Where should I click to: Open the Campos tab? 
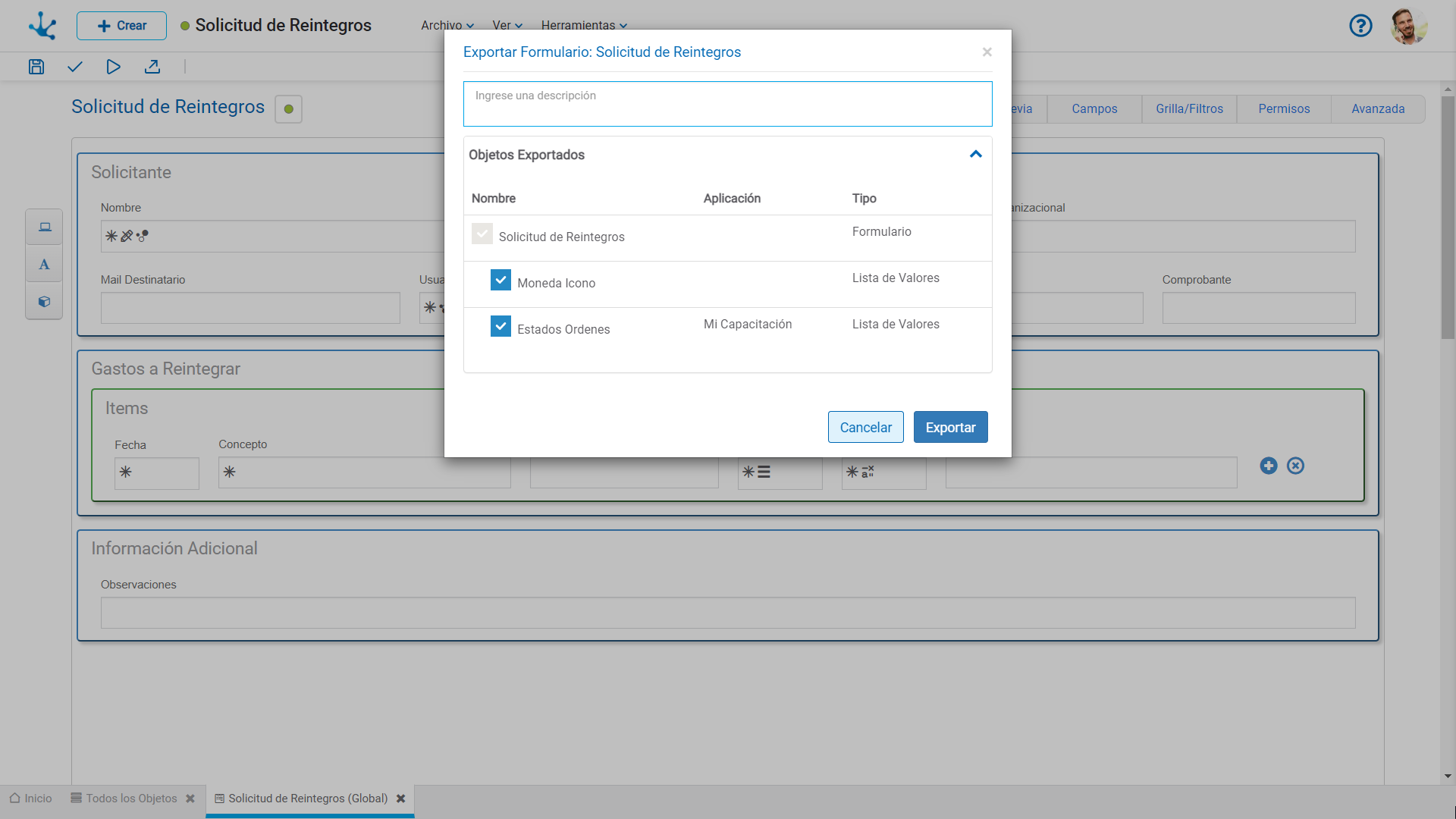(1094, 109)
